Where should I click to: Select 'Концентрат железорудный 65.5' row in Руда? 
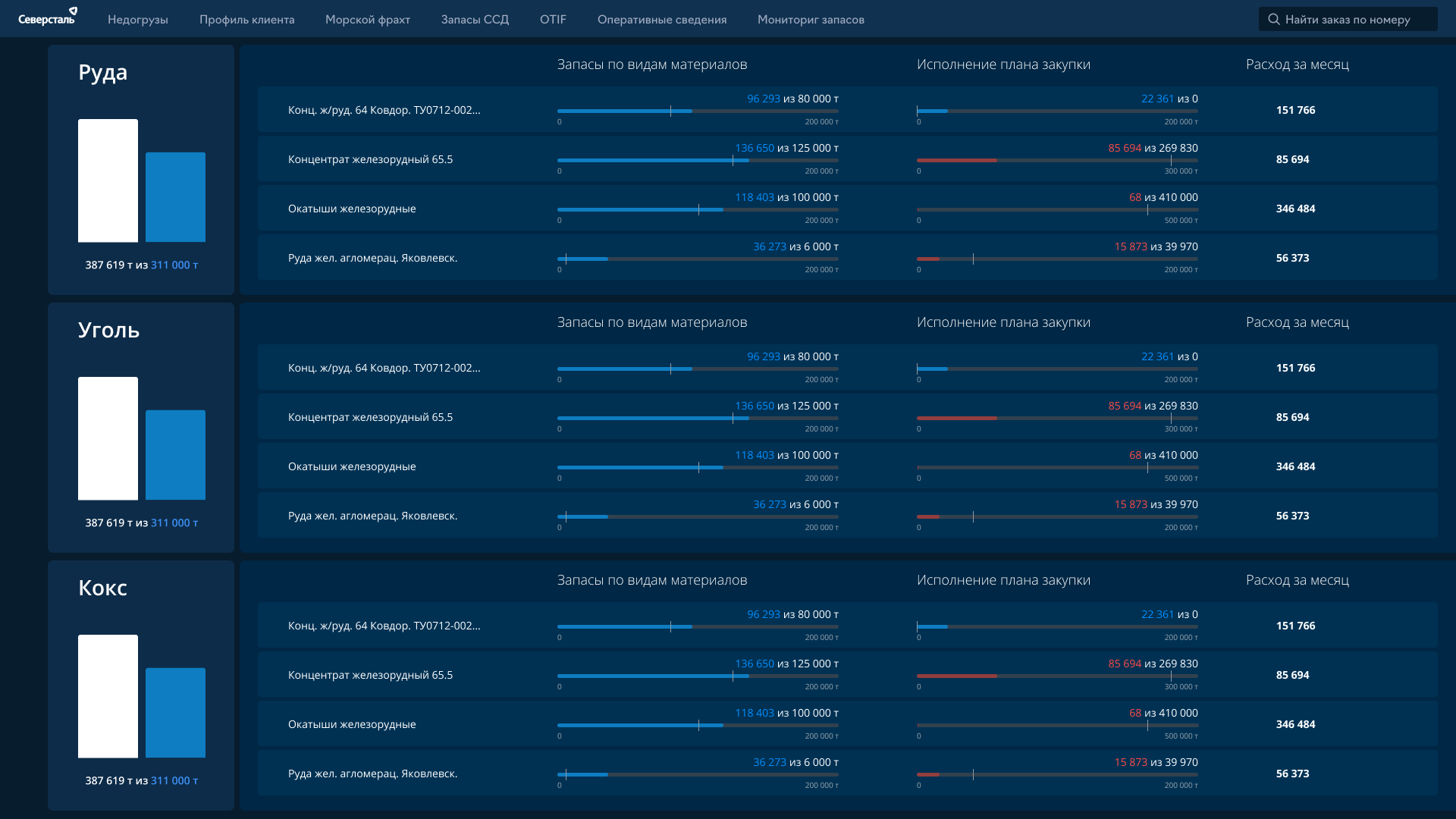(848, 159)
